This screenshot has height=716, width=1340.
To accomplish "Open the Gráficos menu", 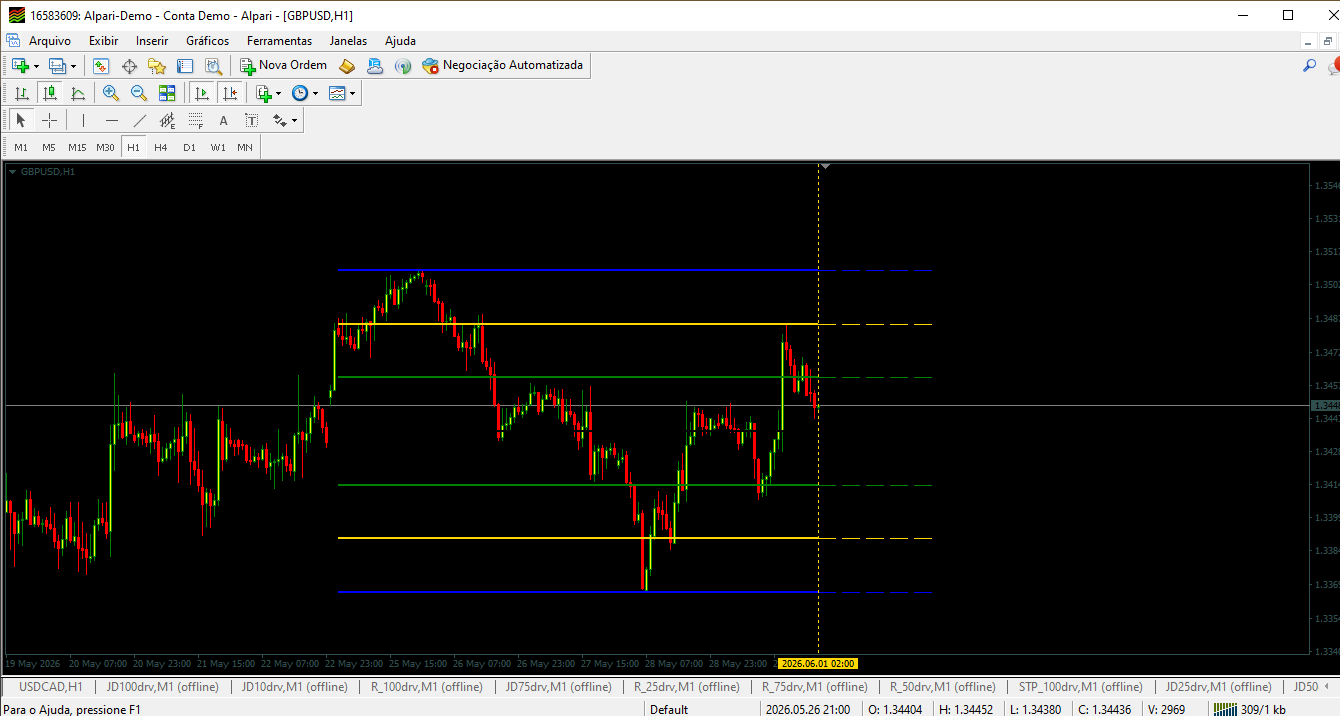I will 208,41.
